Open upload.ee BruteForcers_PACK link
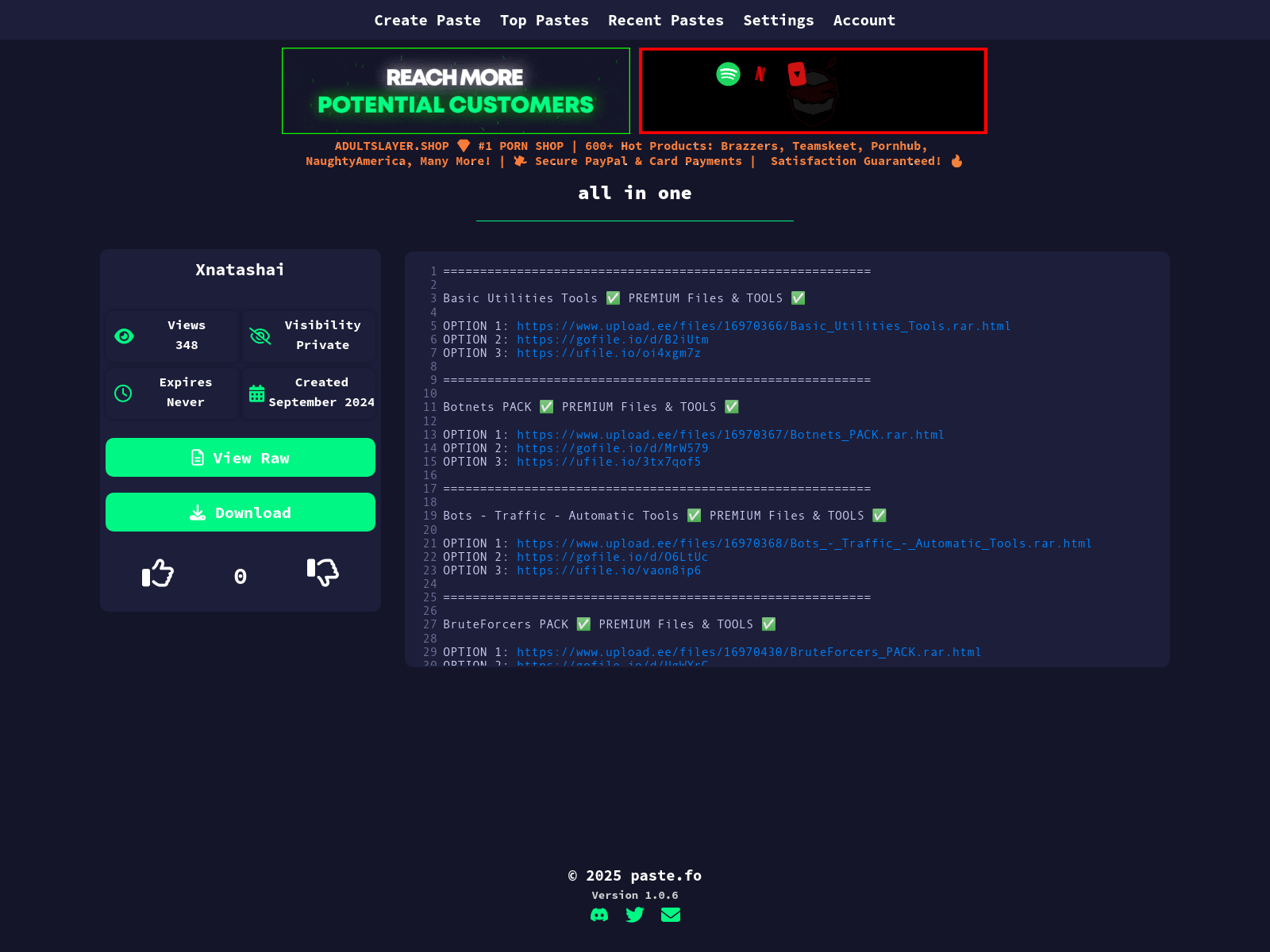This screenshot has height=952, width=1270. coord(749,652)
